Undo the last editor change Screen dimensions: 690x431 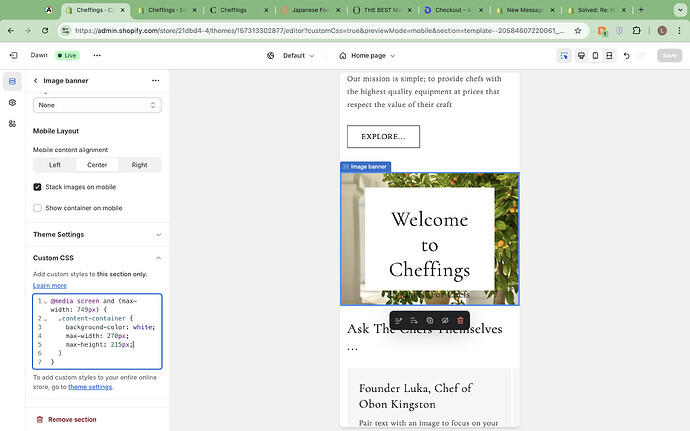tap(627, 55)
